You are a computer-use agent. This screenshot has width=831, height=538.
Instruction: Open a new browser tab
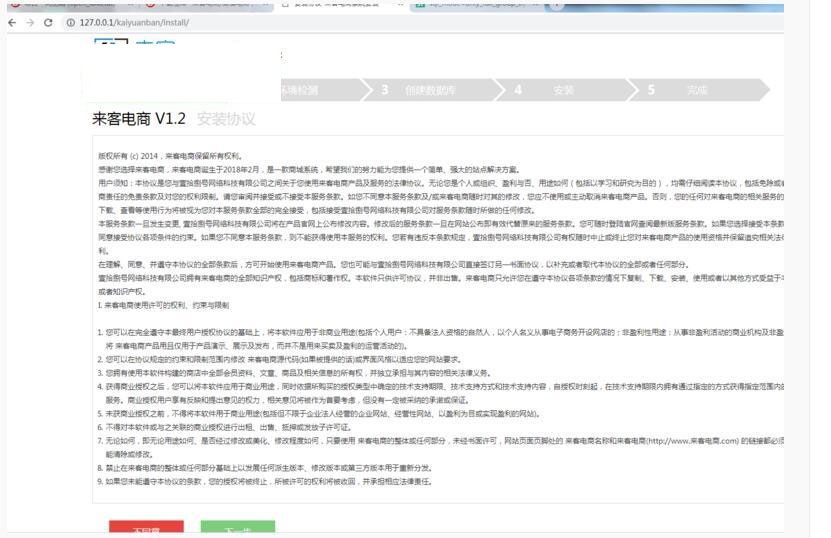555,5
